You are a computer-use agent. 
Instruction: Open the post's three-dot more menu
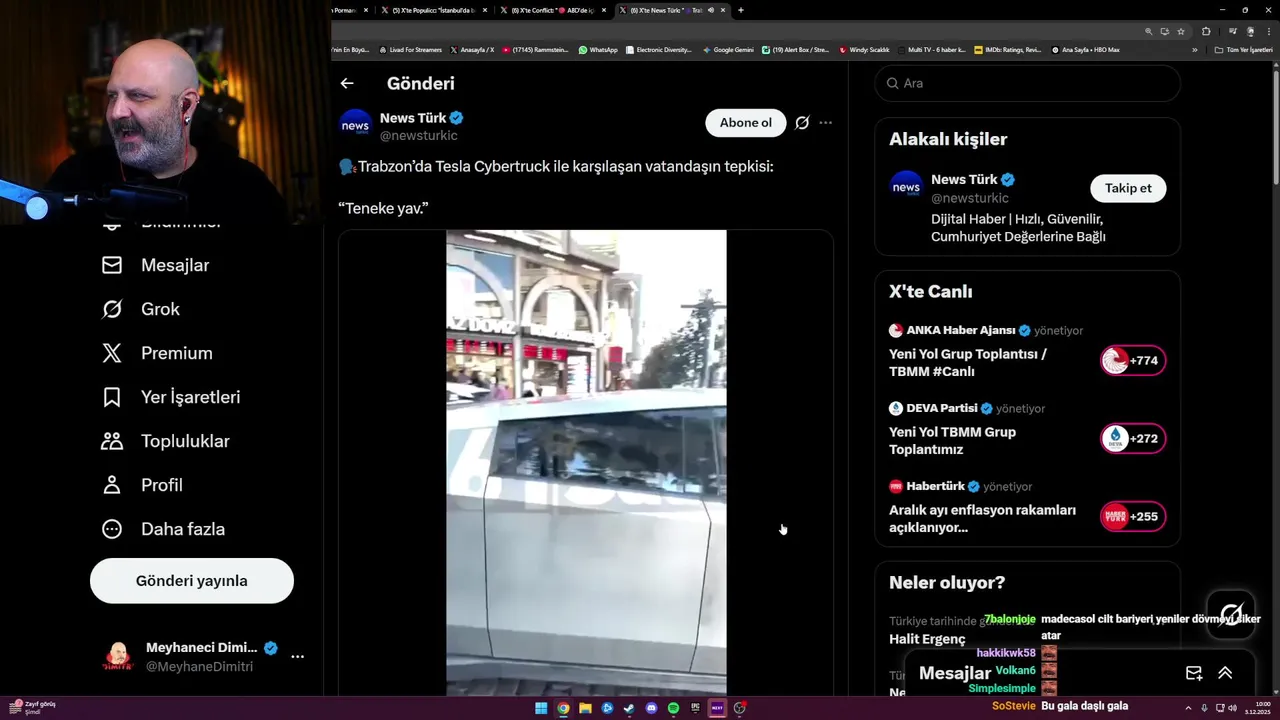click(825, 123)
